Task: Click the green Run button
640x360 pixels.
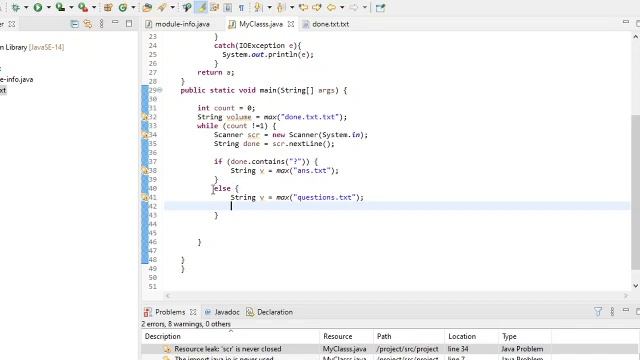Action: point(38,7)
